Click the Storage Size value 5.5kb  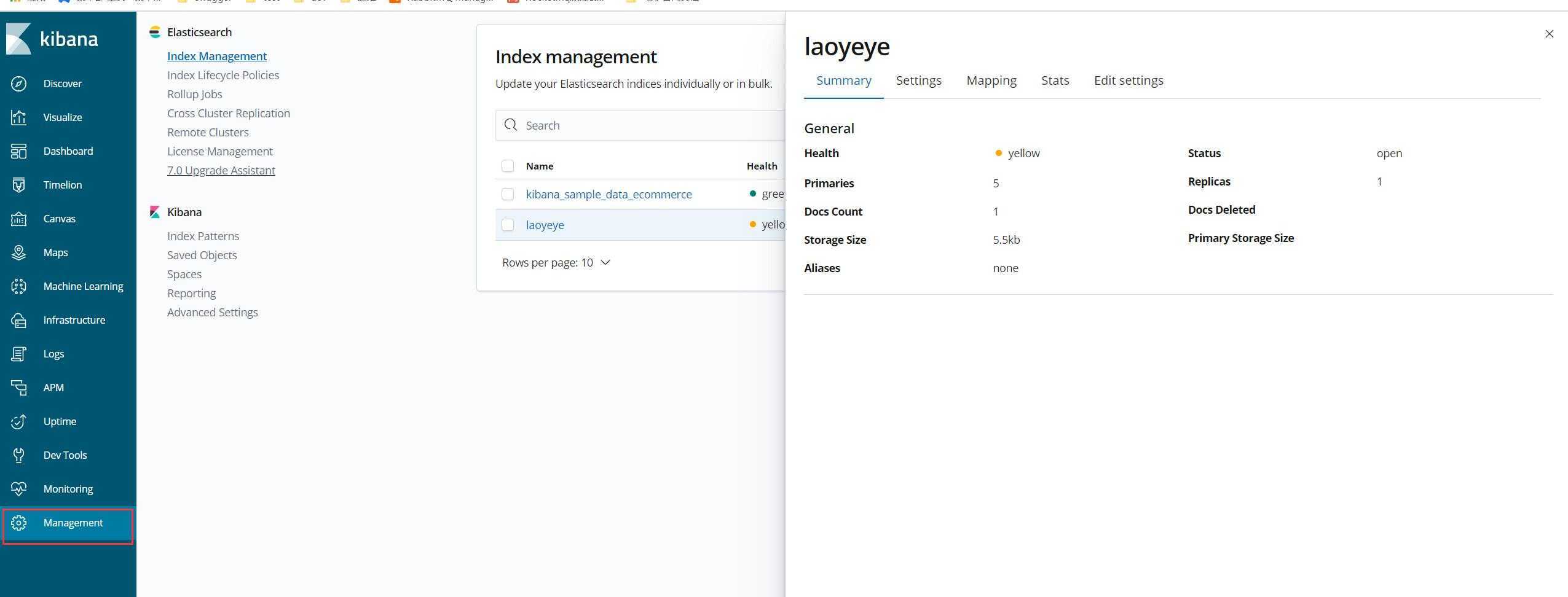coord(1006,240)
